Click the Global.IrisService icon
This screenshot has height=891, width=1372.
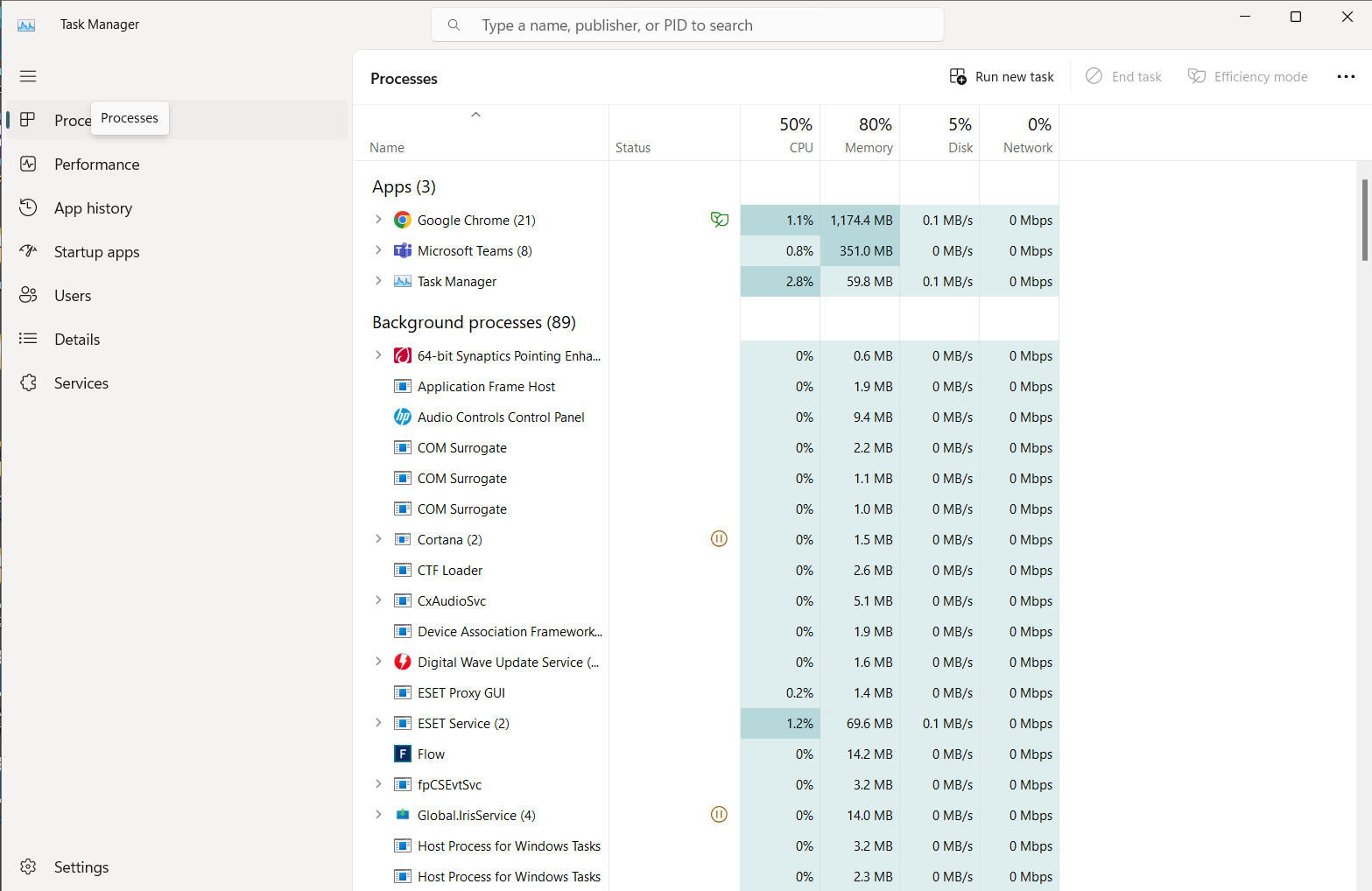coord(403,815)
